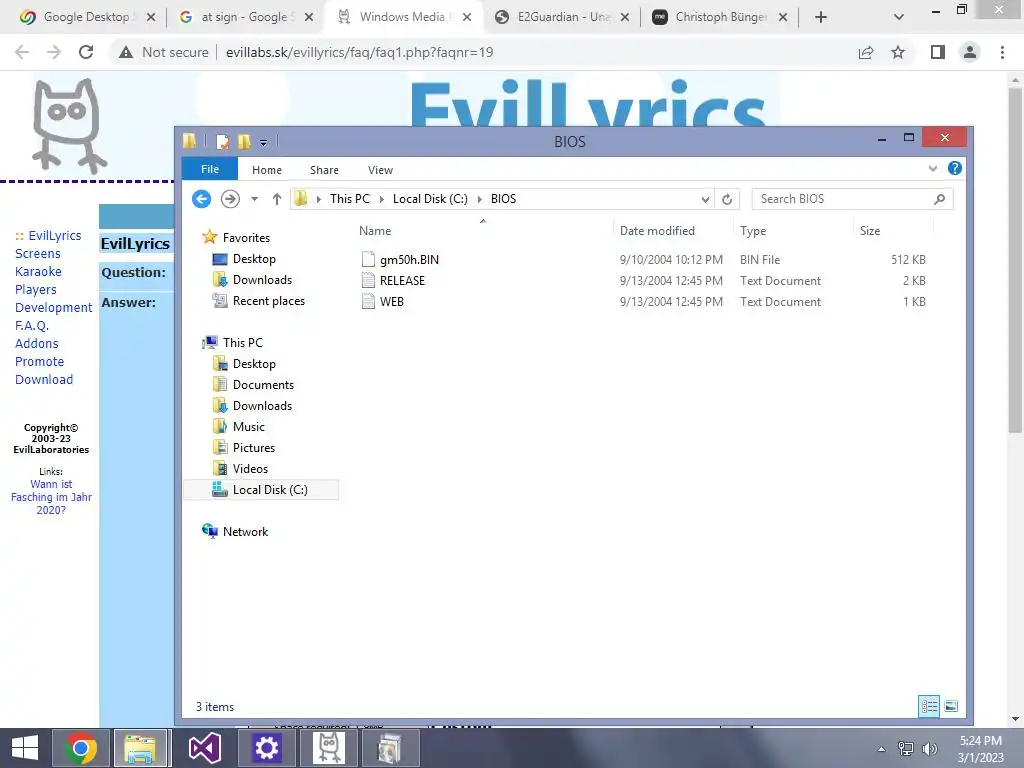Refresh the BIOS folder view
The image size is (1024, 768).
click(x=727, y=199)
